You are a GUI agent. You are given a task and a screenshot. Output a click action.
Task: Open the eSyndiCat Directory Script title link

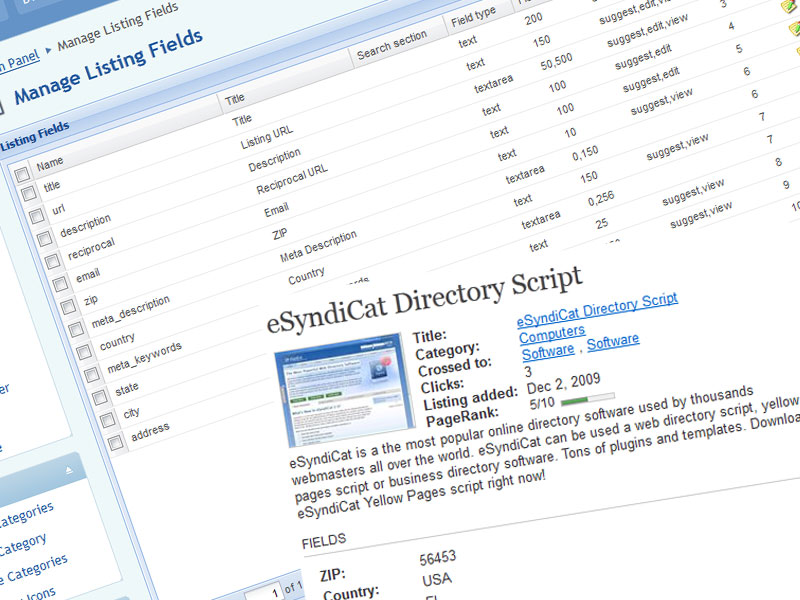[597, 310]
